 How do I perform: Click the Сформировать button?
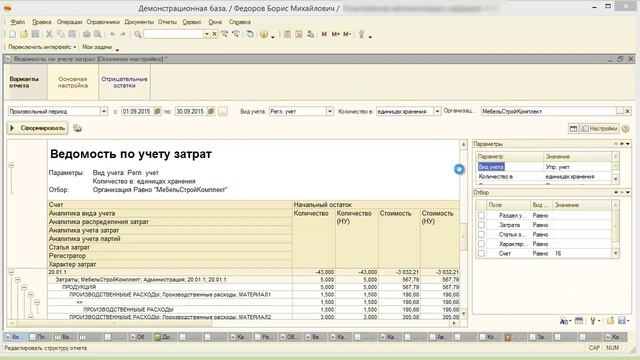click(x=38, y=128)
